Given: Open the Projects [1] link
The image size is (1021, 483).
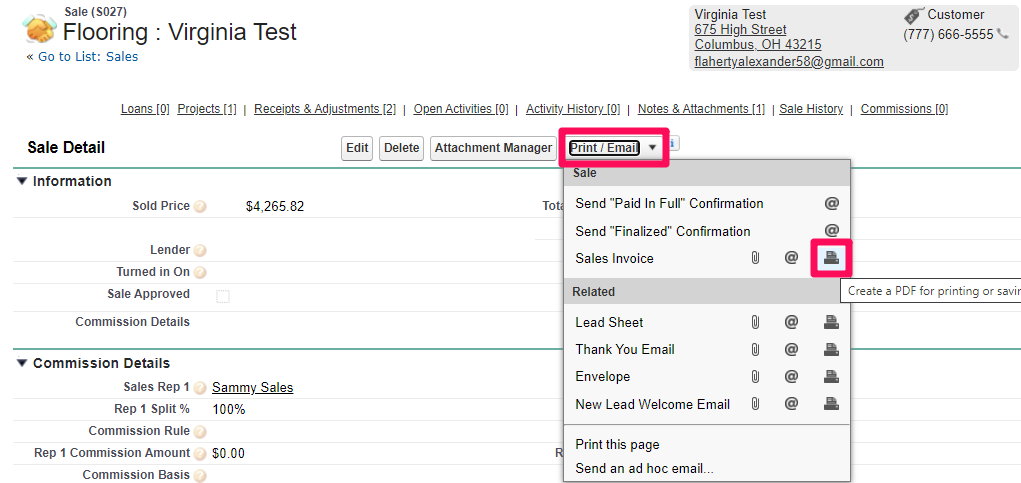Looking at the screenshot, I should point(207,109).
